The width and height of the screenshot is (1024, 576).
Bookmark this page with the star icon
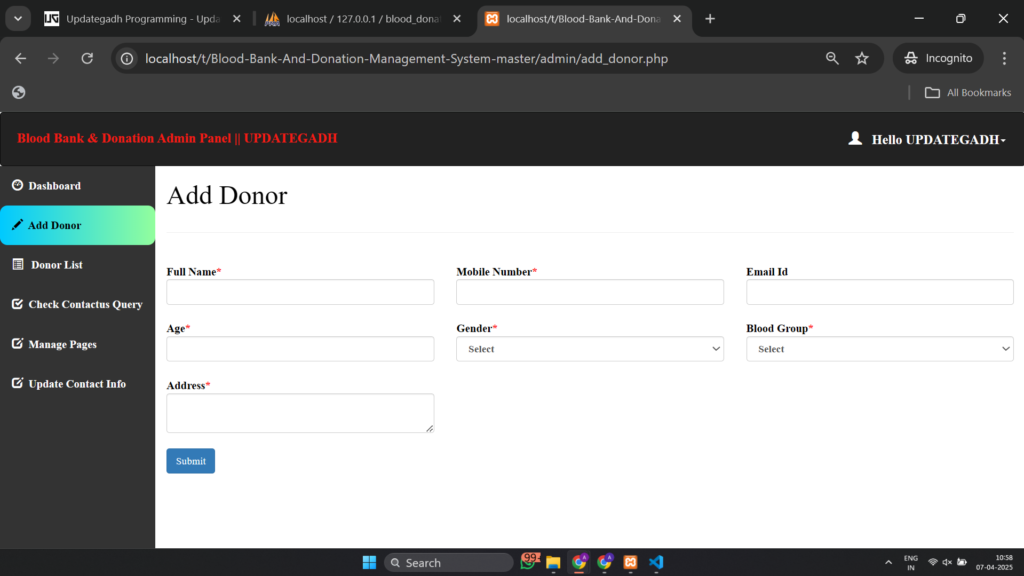pyautogui.click(x=862, y=59)
